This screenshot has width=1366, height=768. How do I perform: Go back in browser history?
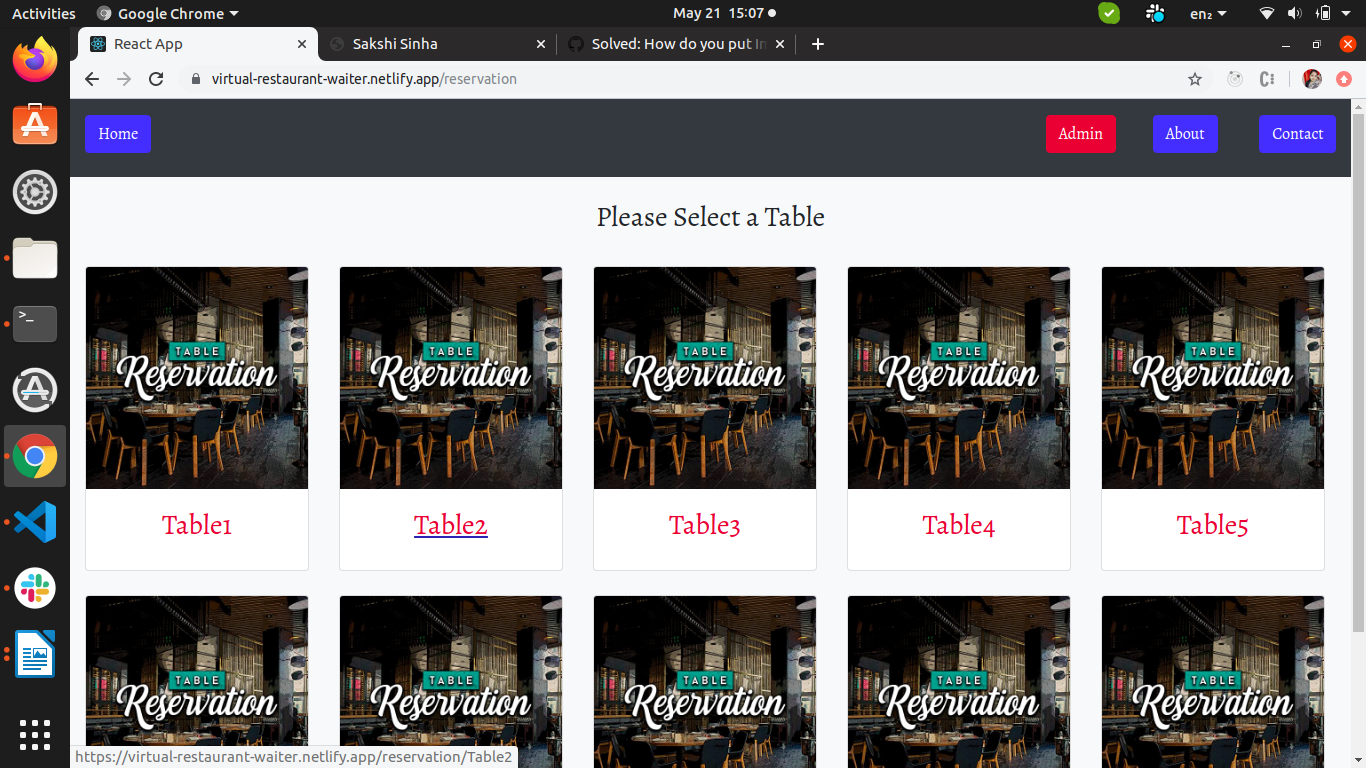tap(92, 79)
